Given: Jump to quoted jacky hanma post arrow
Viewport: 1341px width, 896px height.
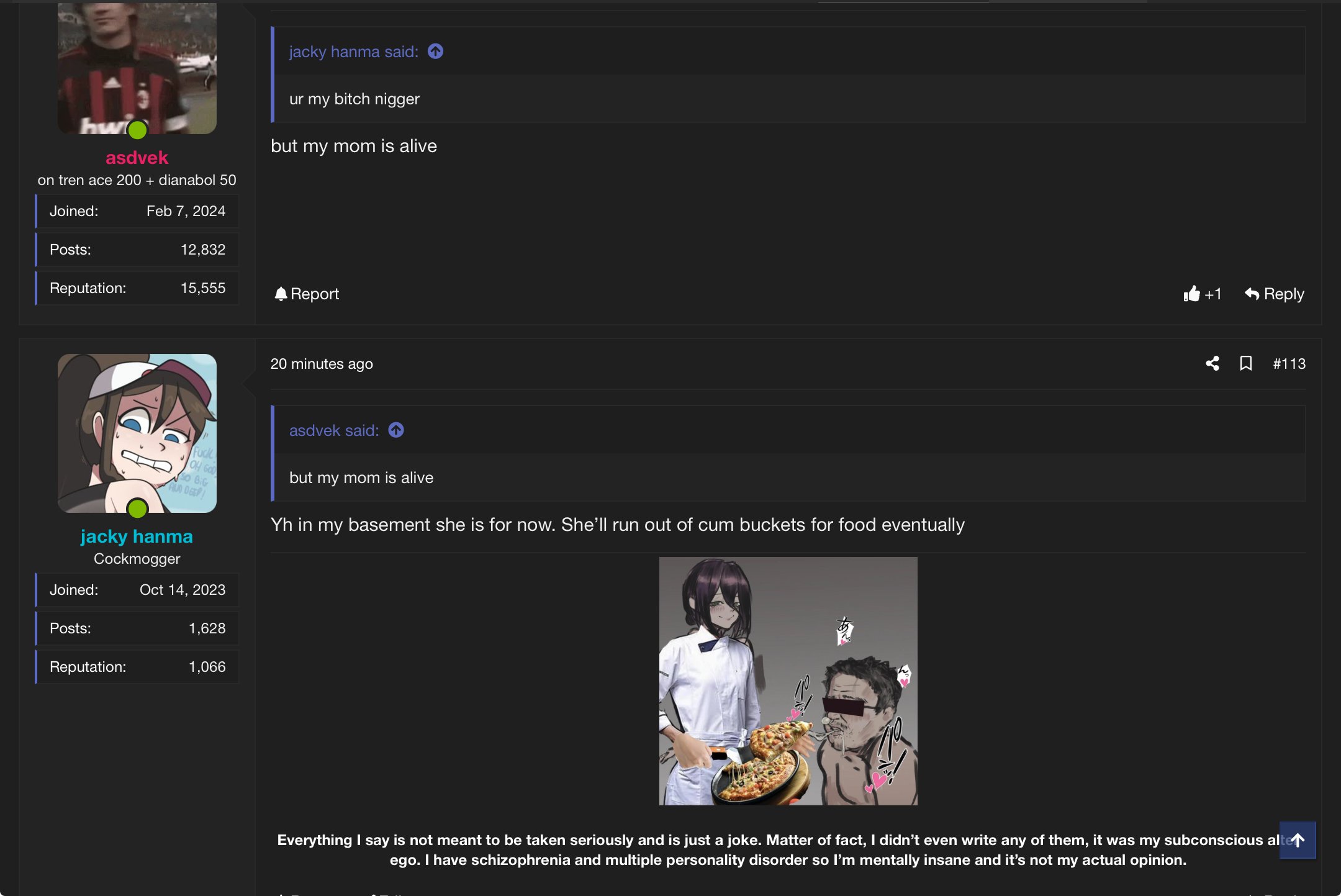Looking at the screenshot, I should [435, 52].
